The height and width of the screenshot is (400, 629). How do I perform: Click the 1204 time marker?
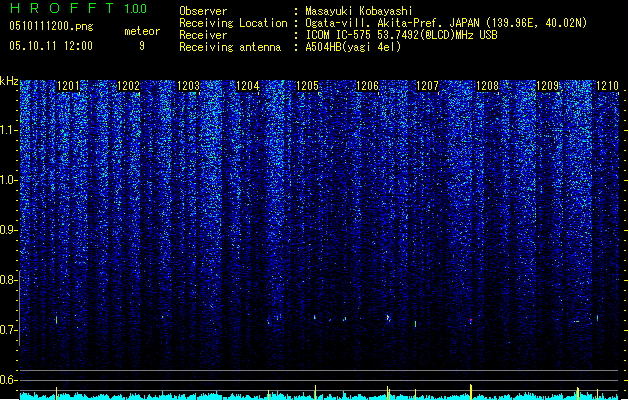tap(248, 86)
